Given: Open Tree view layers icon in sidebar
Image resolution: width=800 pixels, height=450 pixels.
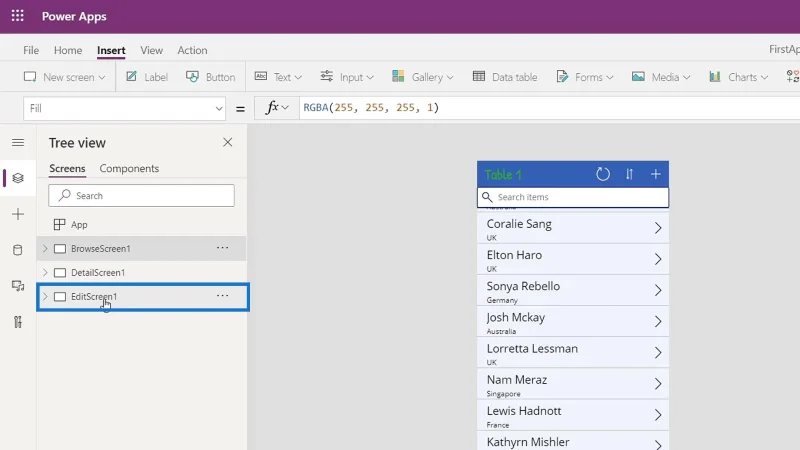Looking at the screenshot, I should tap(18, 178).
